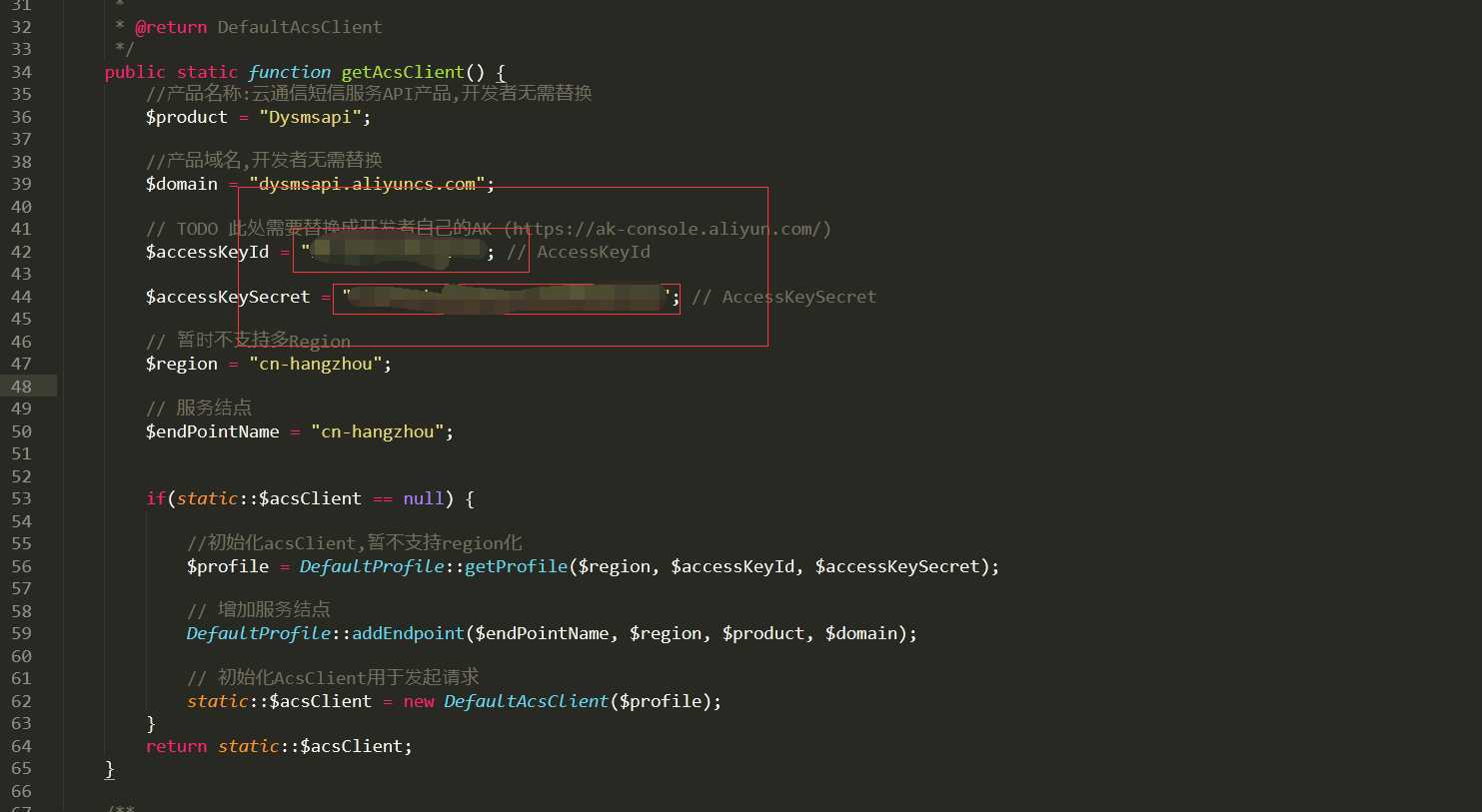Select line number 62 in the gutter
This screenshot has width=1482, height=812.
(x=21, y=701)
